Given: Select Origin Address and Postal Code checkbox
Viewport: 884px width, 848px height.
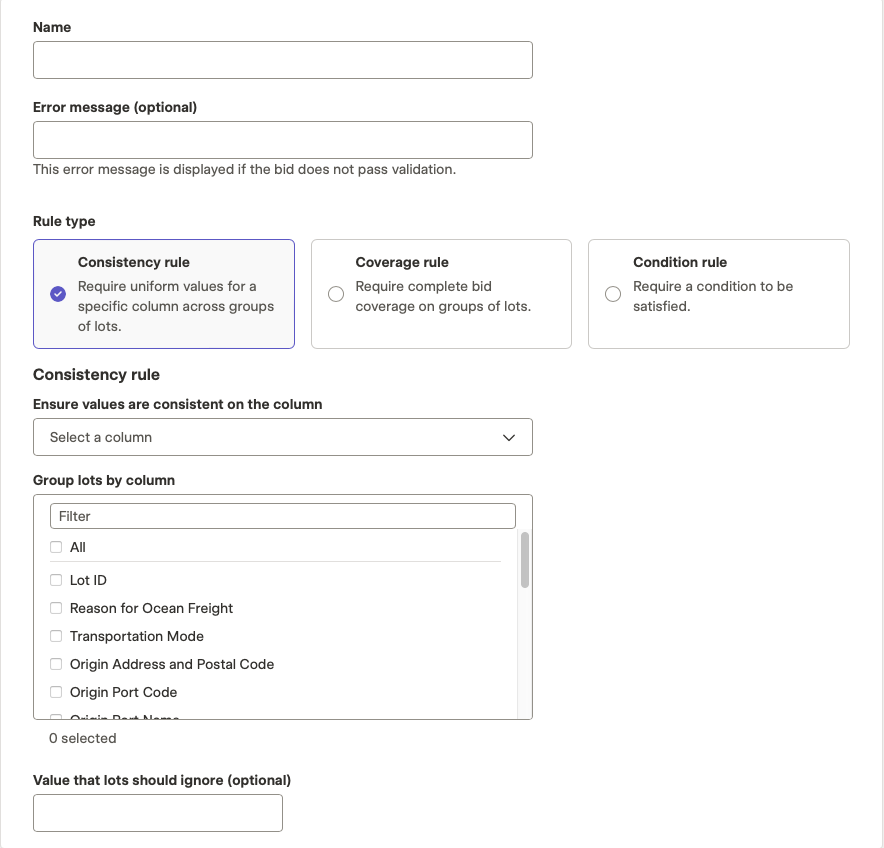Looking at the screenshot, I should 56,664.
